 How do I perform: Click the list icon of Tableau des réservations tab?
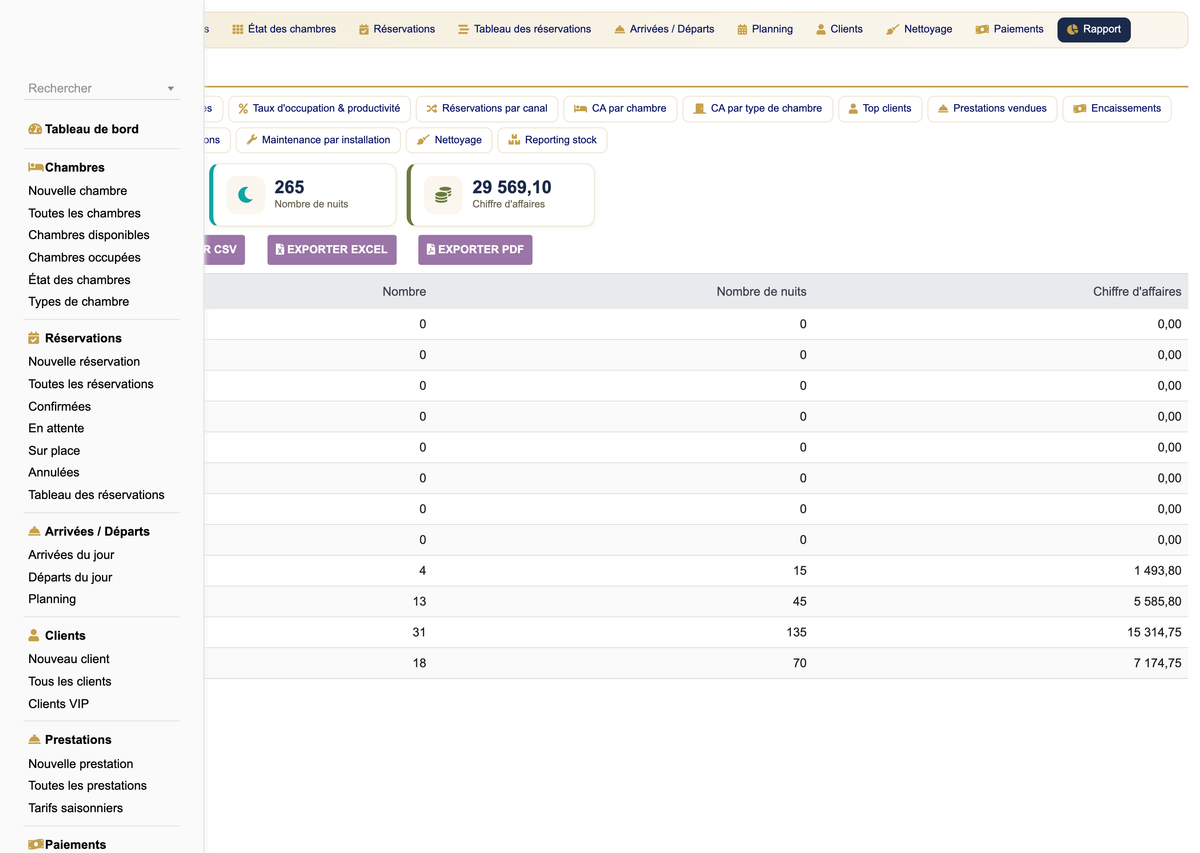click(464, 29)
